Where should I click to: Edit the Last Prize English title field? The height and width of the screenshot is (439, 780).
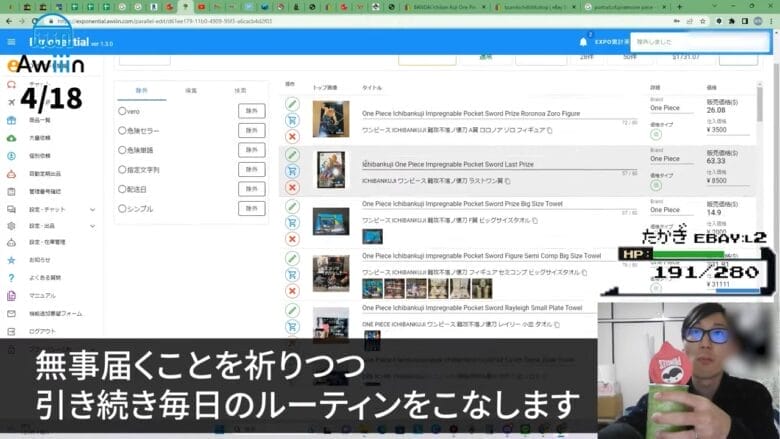coord(499,164)
